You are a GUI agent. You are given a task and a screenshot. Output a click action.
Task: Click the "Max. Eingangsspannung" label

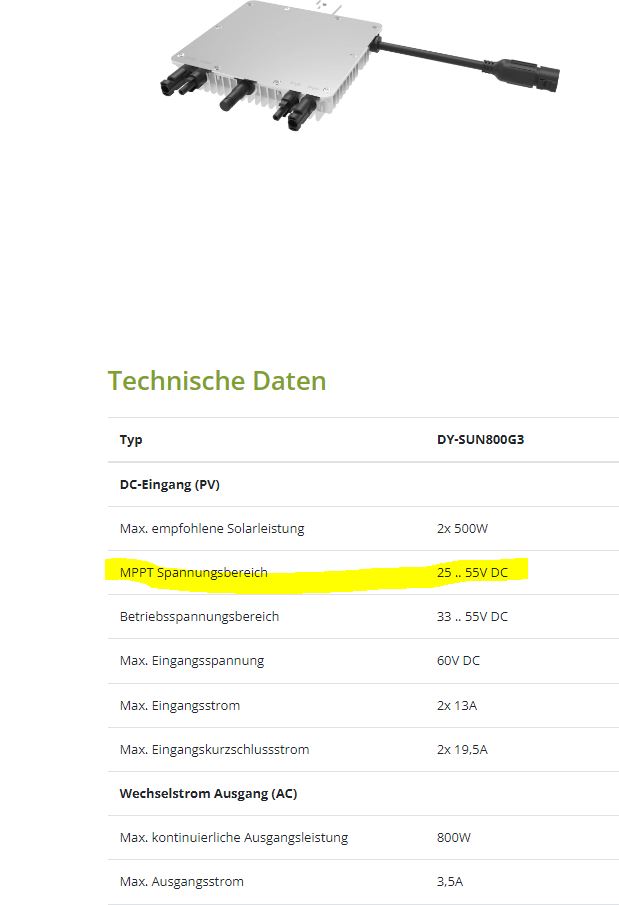click(192, 661)
